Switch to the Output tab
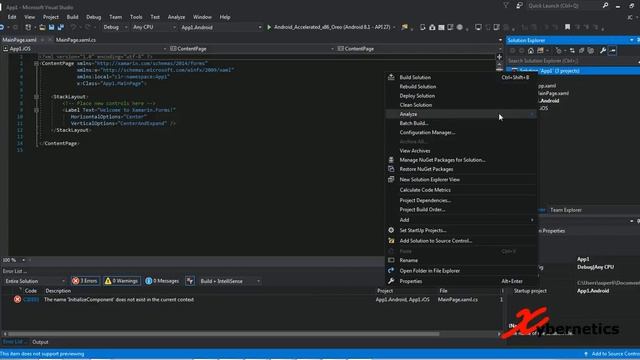This screenshot has width=640, height=360. pos(40,342)
